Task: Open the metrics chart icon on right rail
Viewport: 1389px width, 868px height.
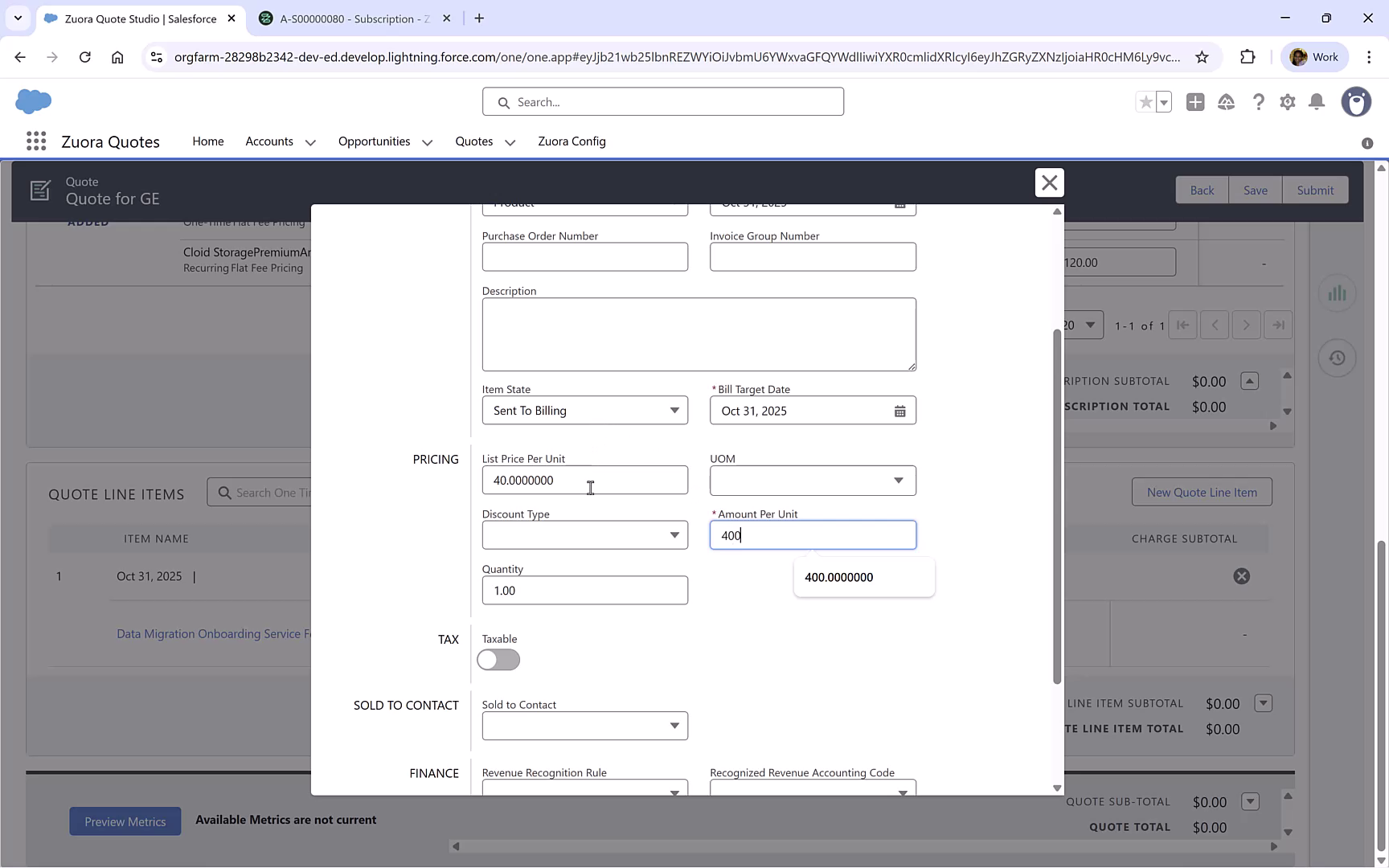Action: (1337, 293)
